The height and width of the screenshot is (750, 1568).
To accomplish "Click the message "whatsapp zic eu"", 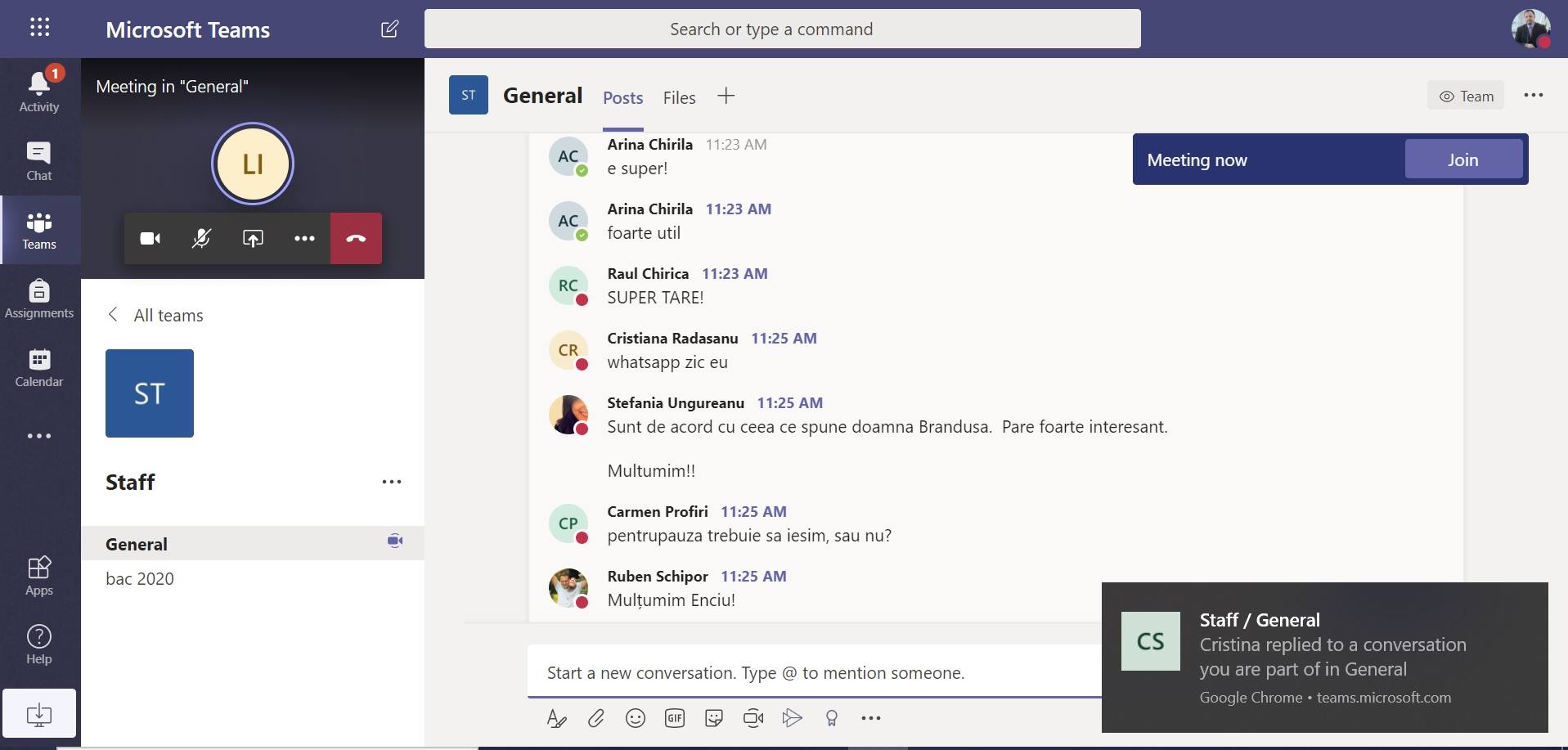I will point(667,362).
